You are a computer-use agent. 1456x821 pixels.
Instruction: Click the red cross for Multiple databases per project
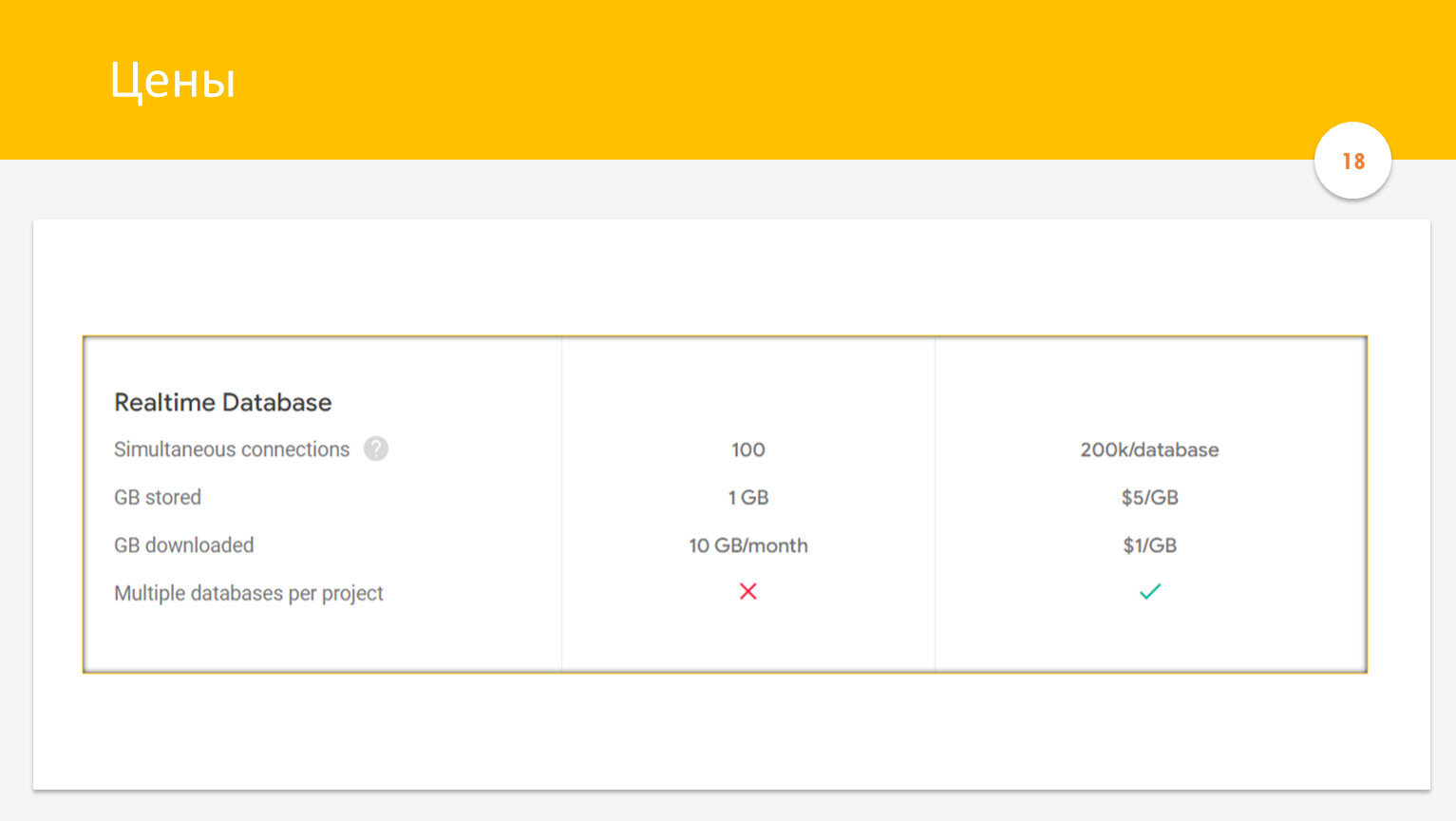tap(748, 592)
